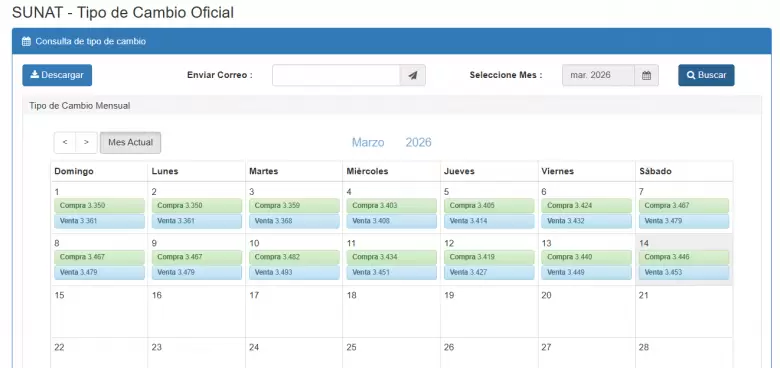Go to the next month arrow
The image size is (780, 368).
pyautogui.click(x=87, y=143)
